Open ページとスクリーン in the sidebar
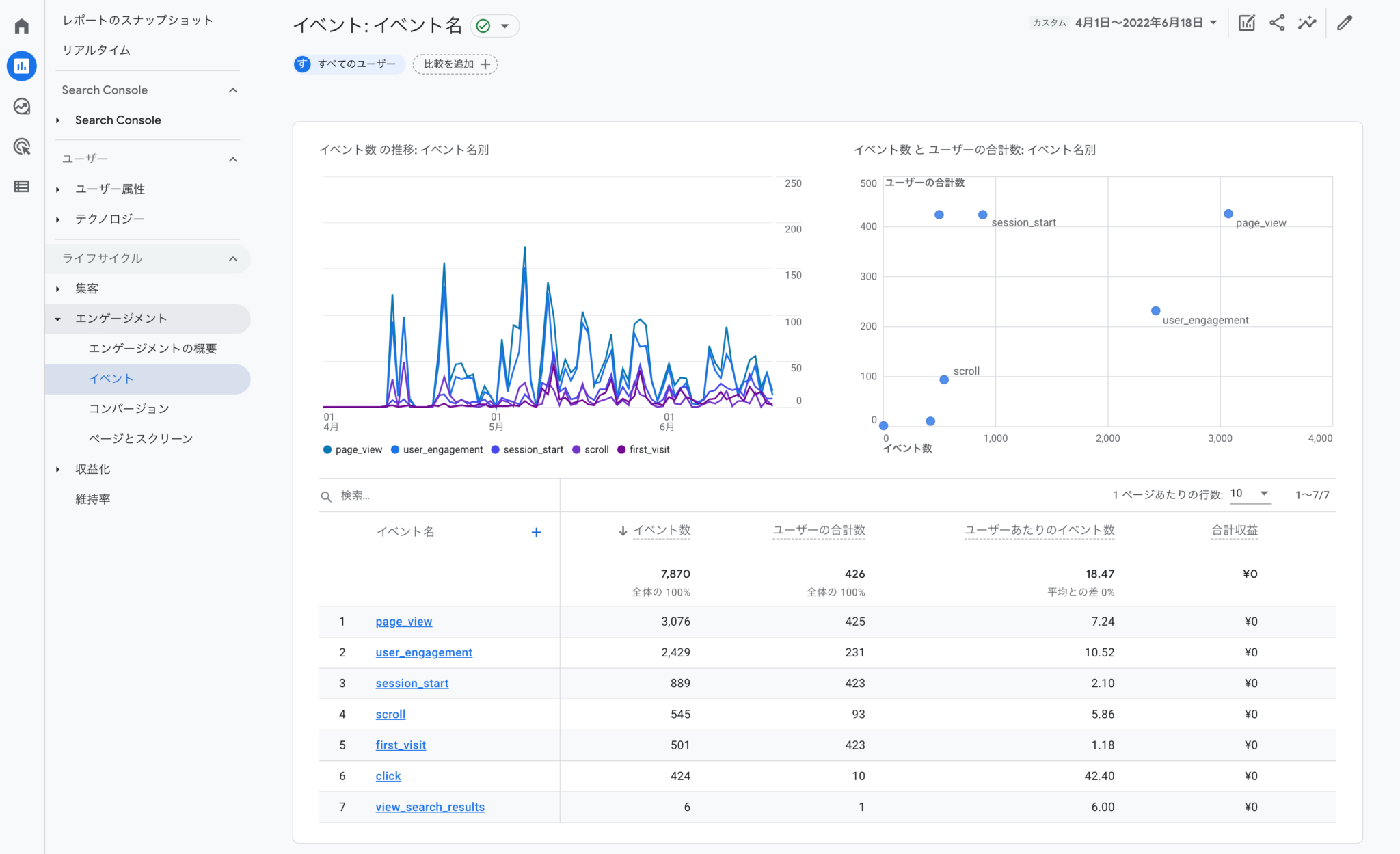1400x854 pixels. (141, 438)
